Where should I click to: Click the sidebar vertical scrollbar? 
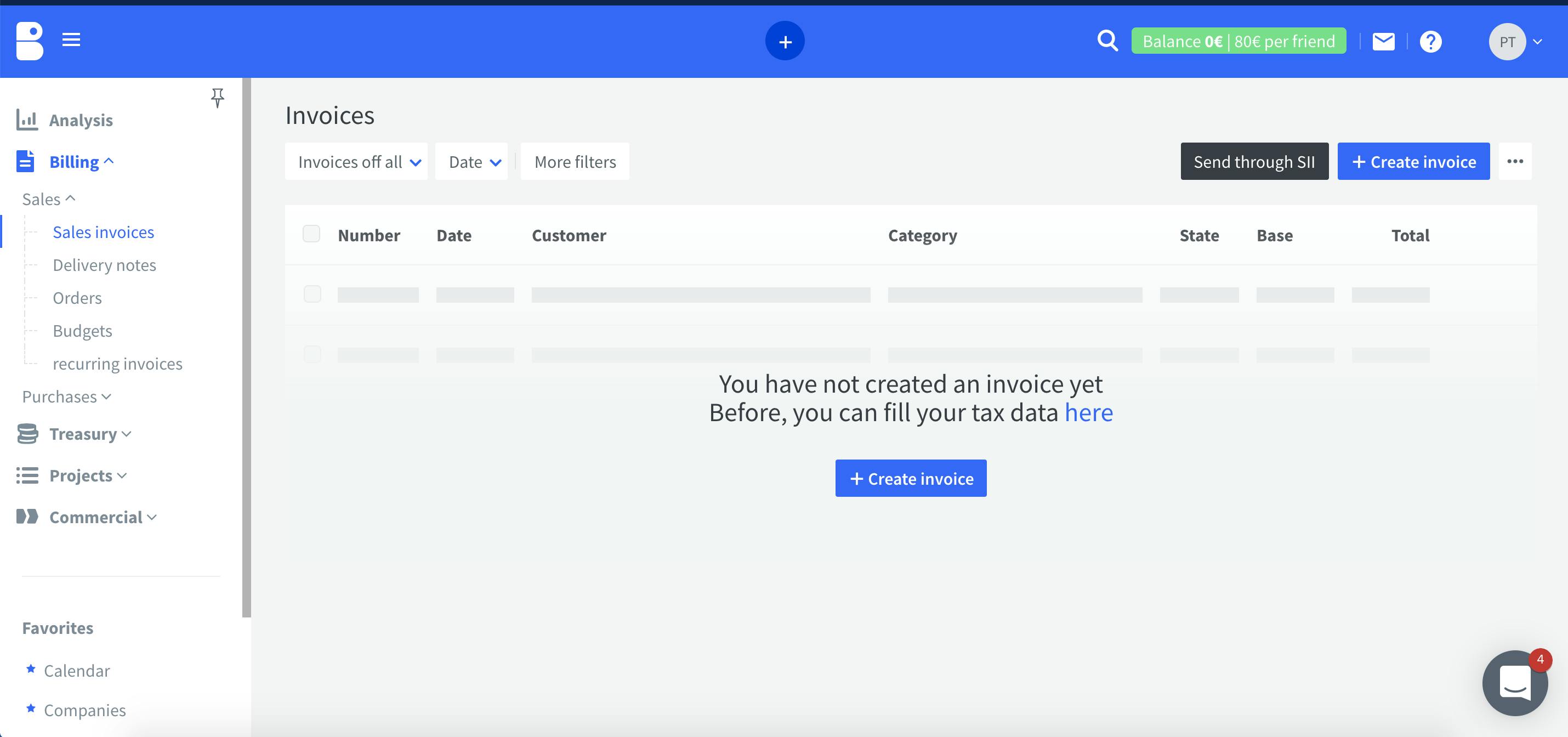pos(247,347)
